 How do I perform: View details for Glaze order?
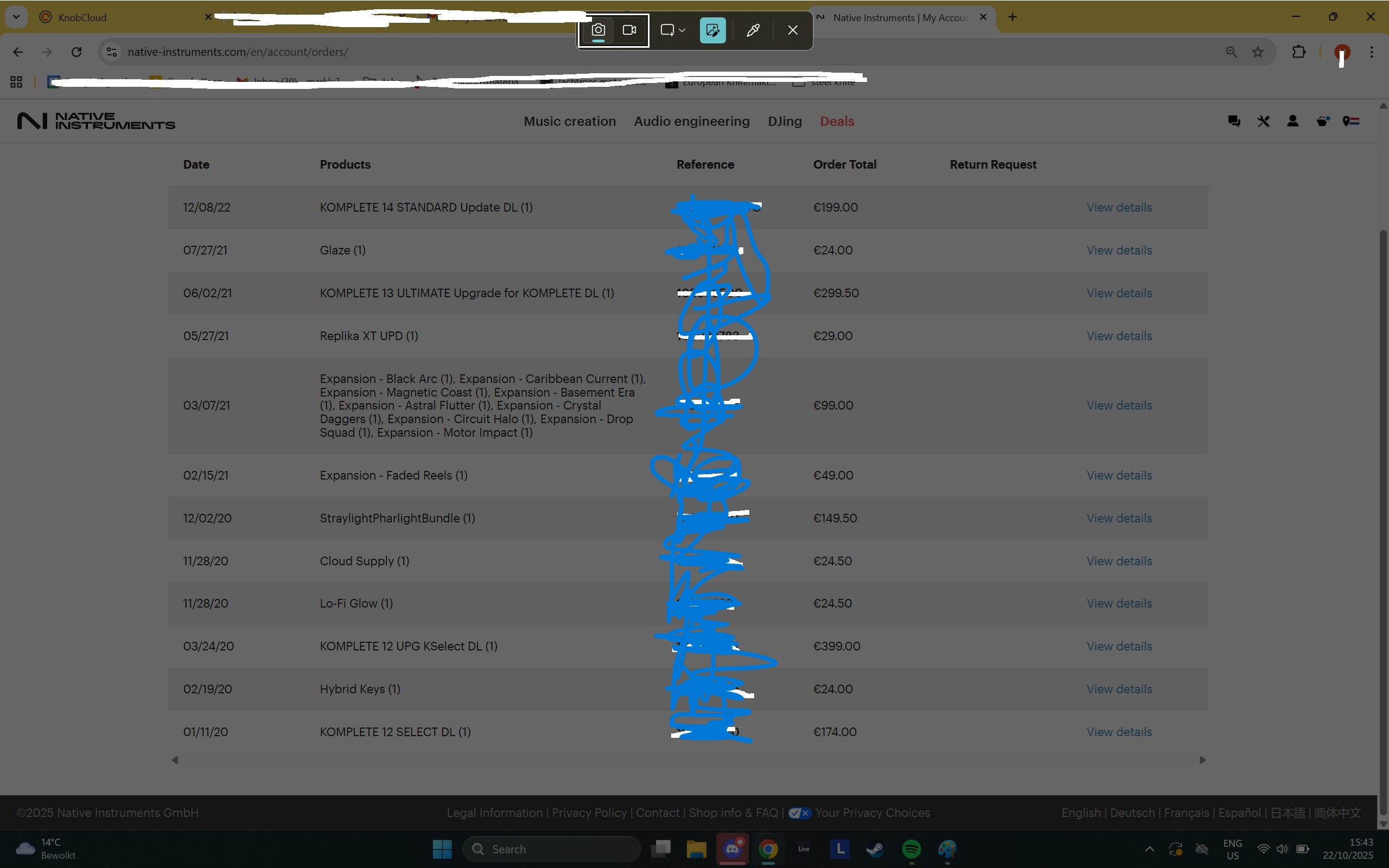[x=1119, y=250]
